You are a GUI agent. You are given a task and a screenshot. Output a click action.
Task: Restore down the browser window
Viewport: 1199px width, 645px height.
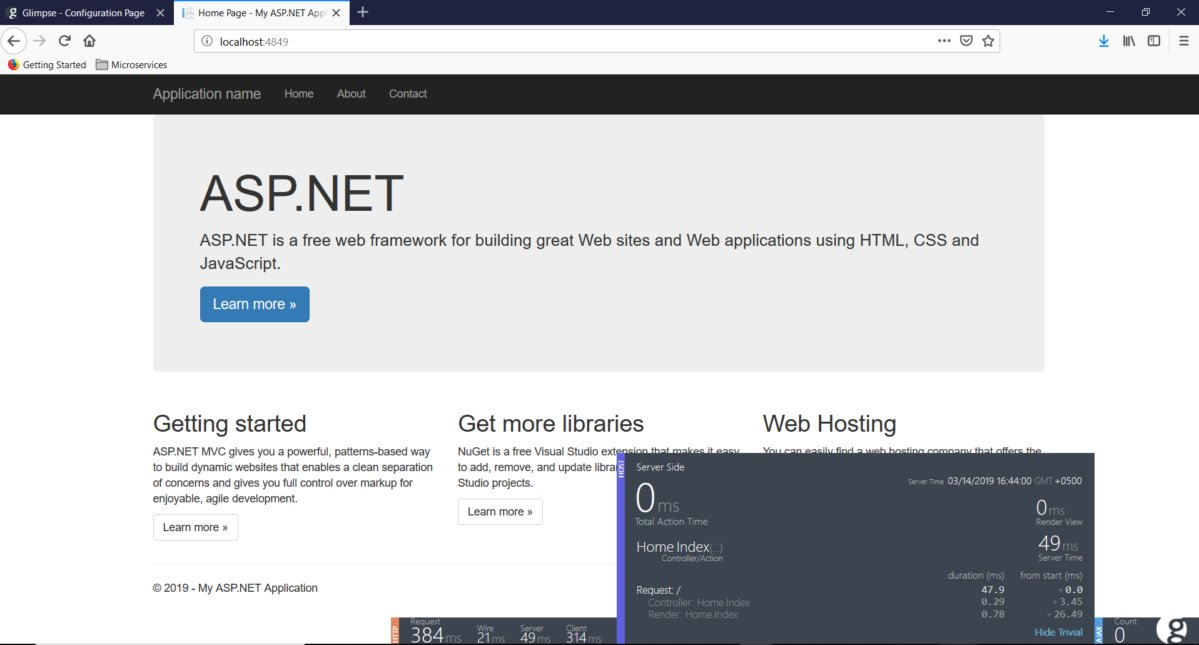tap(1145, 12)
